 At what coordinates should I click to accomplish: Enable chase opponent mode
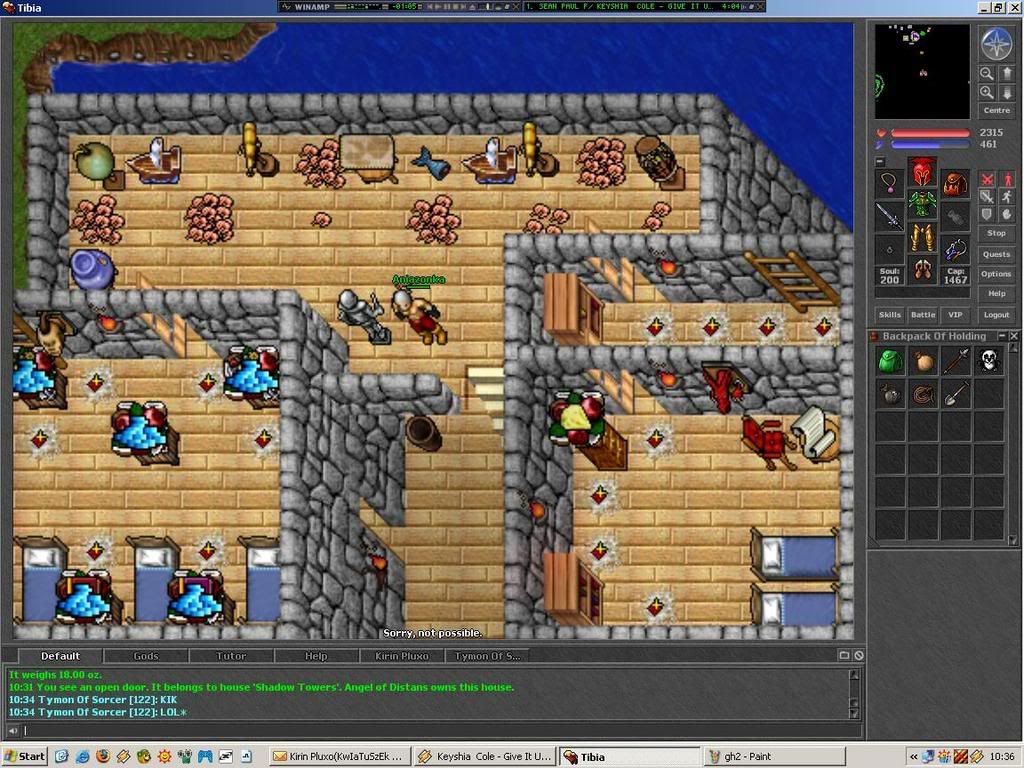click(1008, 197)
